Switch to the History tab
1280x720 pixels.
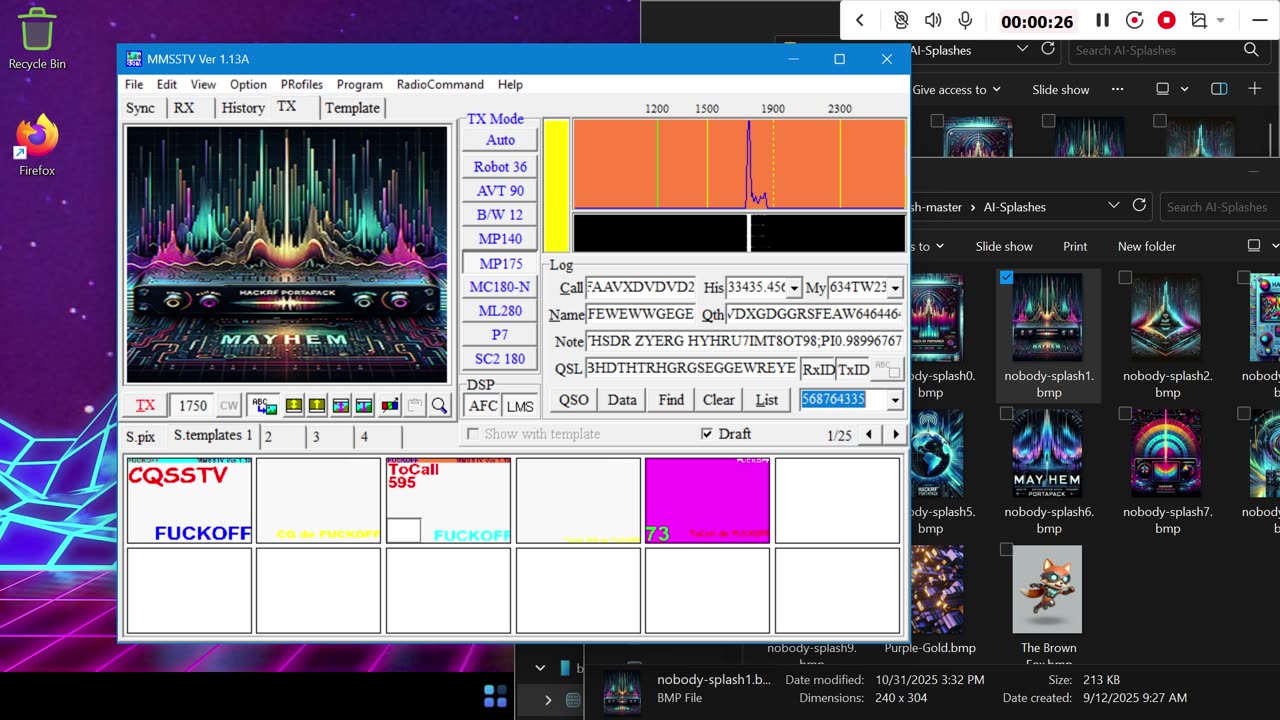[243, 108]
